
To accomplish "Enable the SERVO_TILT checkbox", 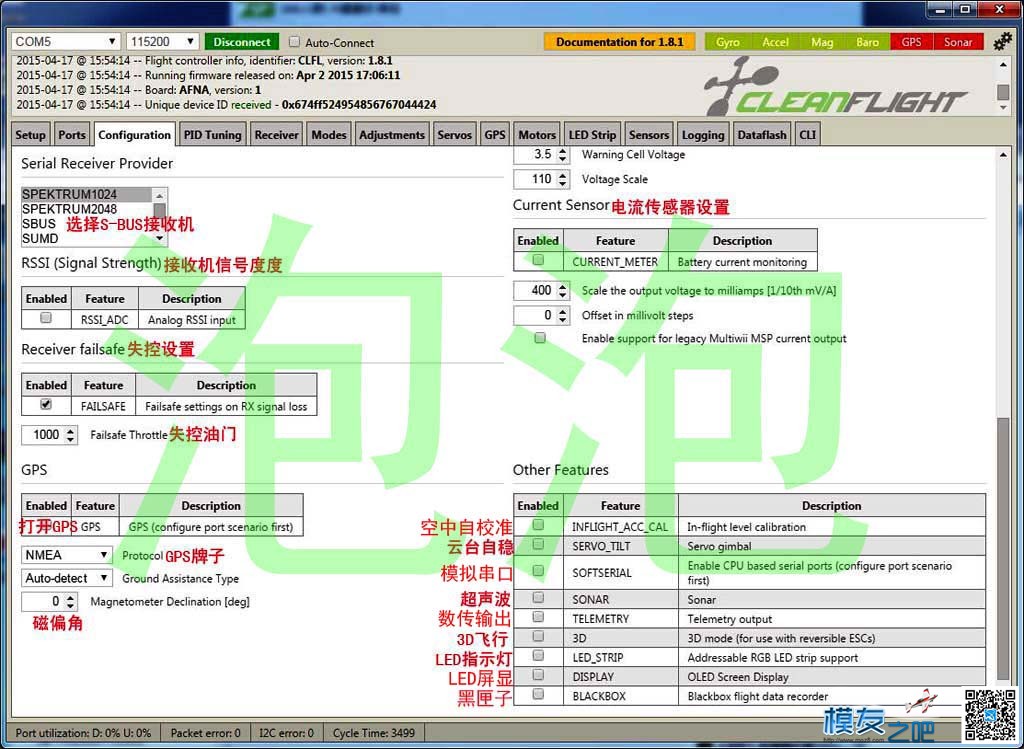I will (x=538, y=544).
